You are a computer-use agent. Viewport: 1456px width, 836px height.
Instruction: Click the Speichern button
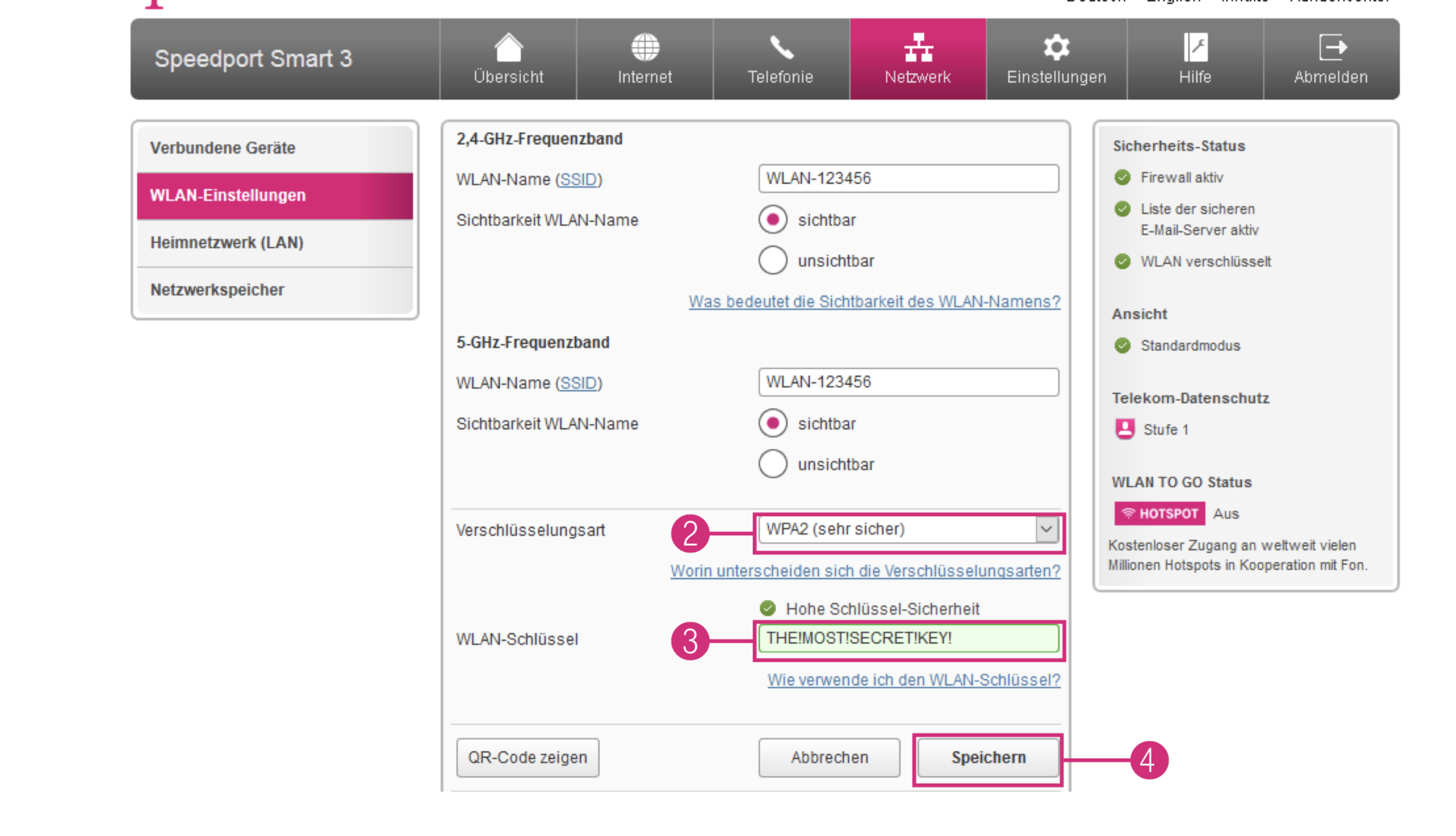(988, 758)
